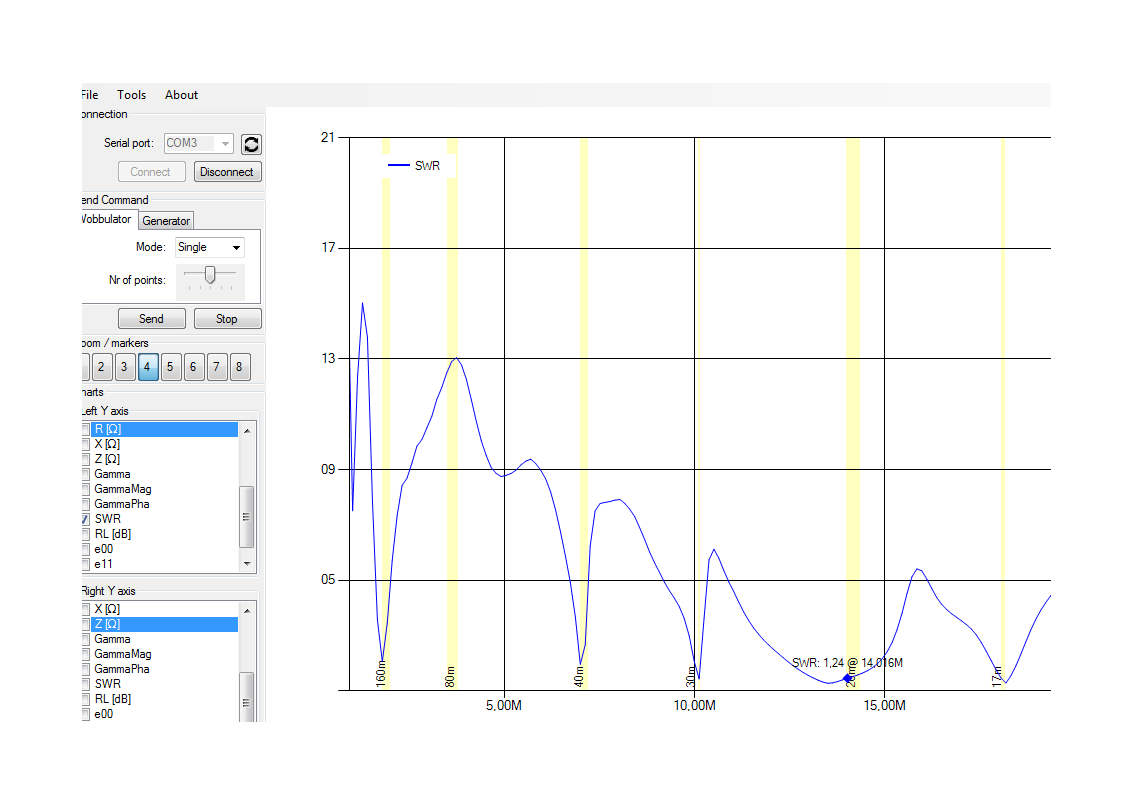Open the Serial port COM3 dropdown
The image size is (1122, 793).
coord(198,144)
